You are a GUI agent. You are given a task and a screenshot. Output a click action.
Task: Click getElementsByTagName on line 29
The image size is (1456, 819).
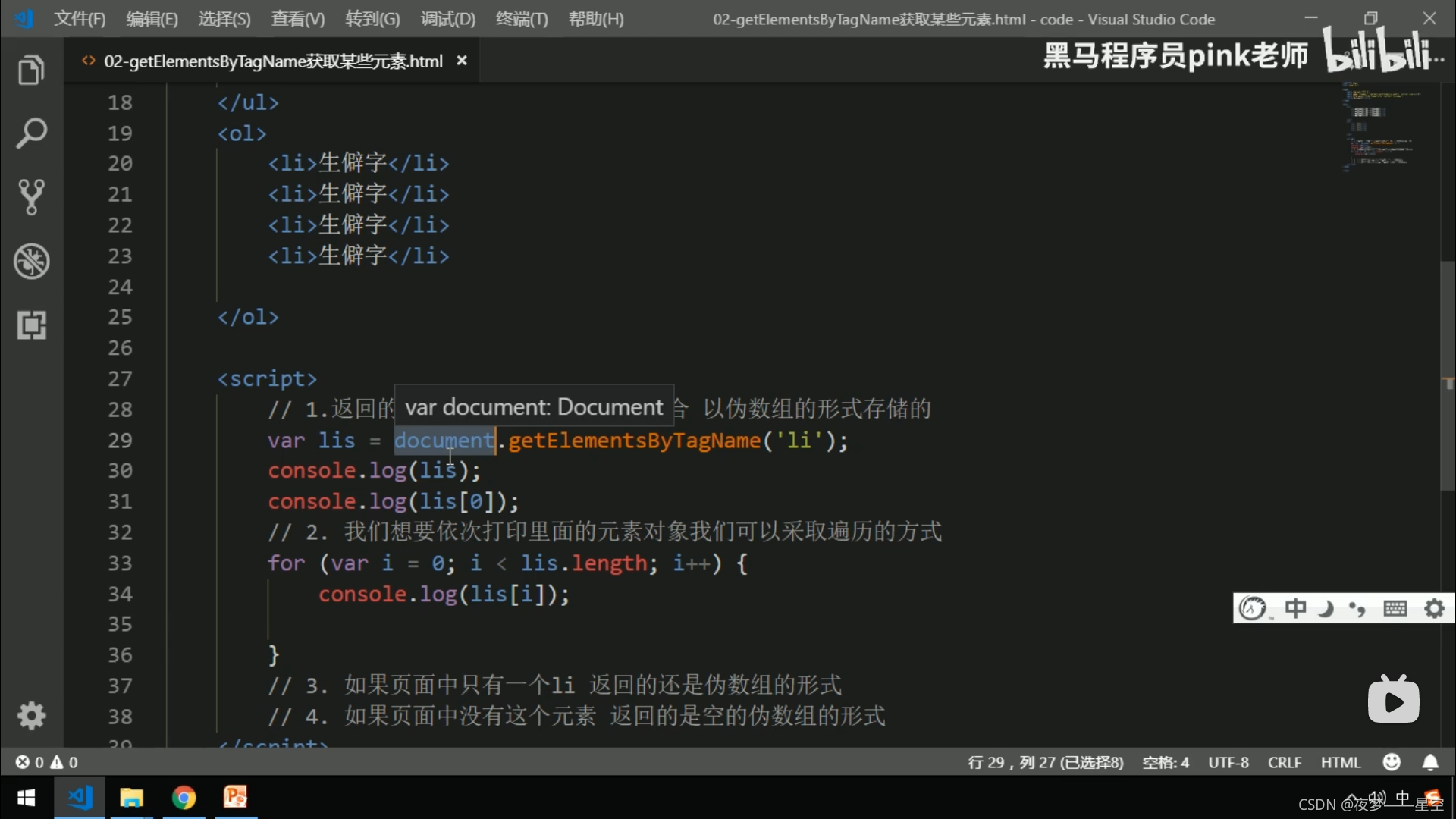coord(634,441)
